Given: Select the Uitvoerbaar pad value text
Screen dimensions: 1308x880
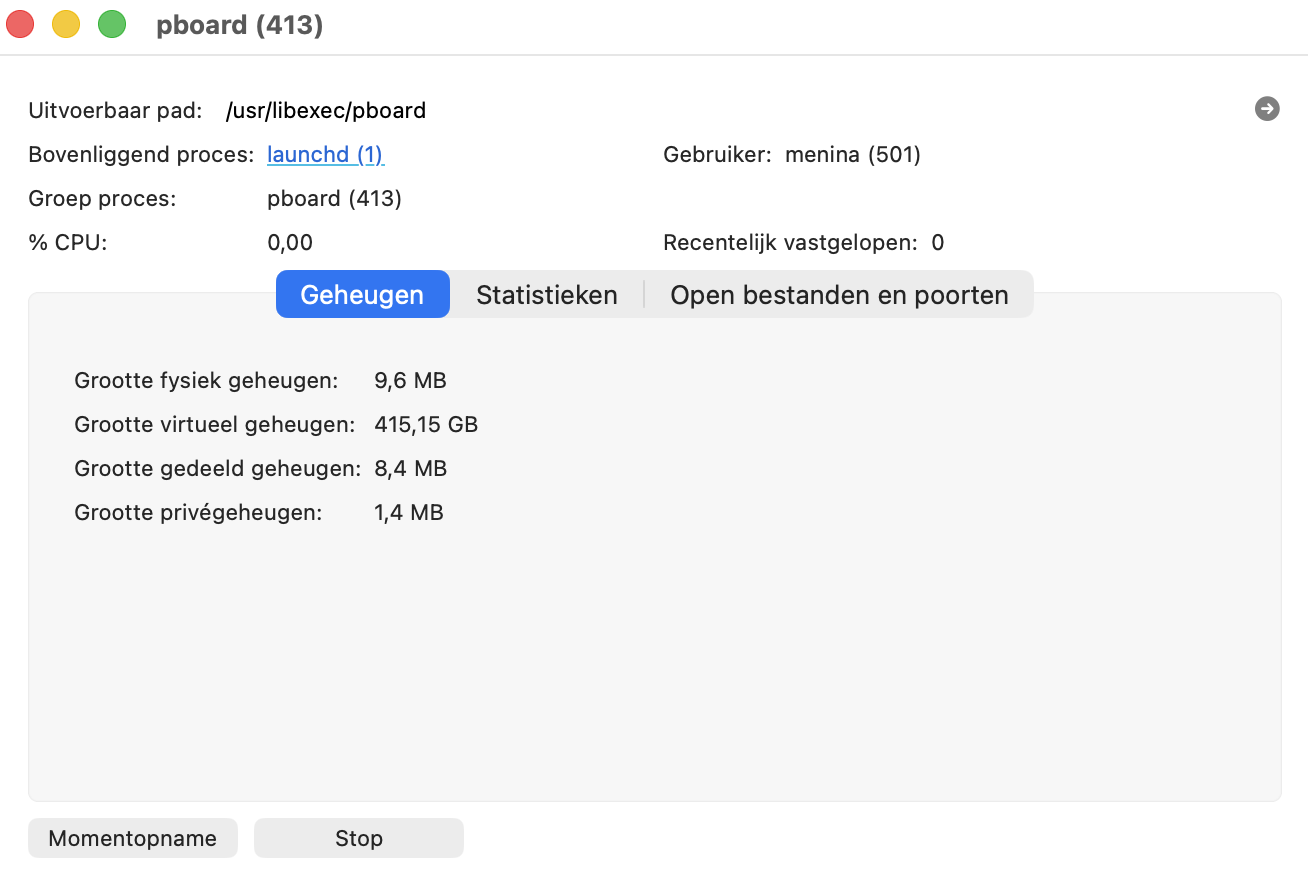Looking at the screenshot, I should [x=326, y=110].
